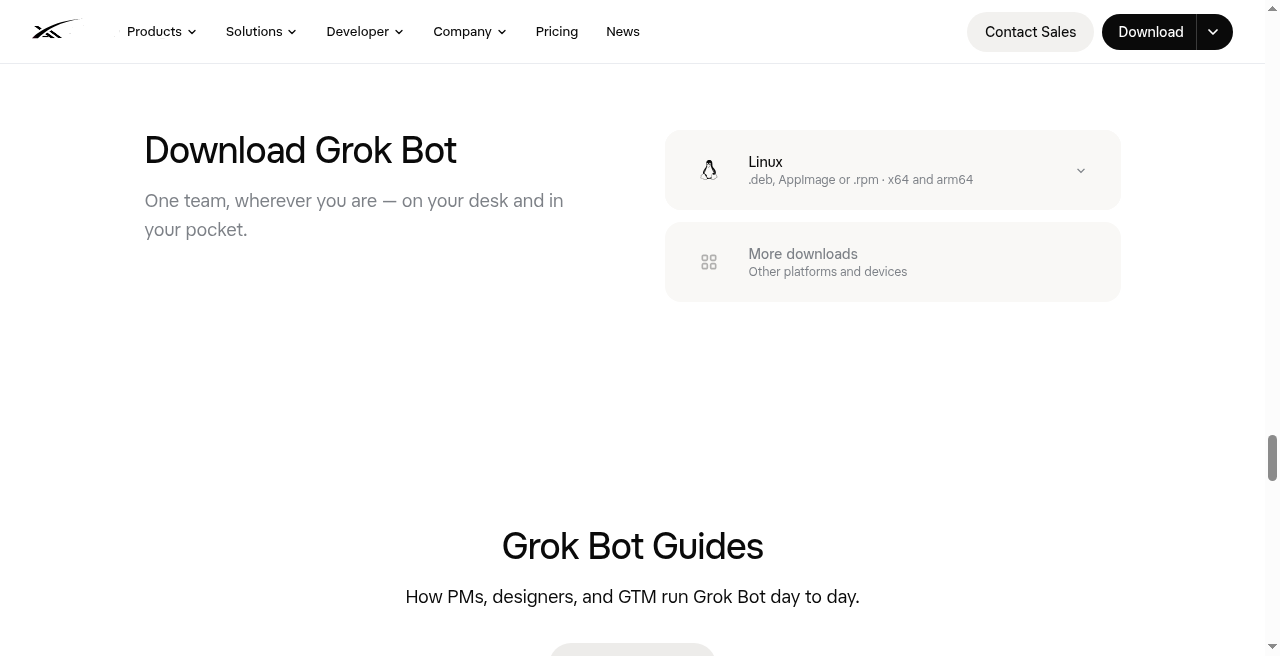The height and width of the screenshot is (656, 1280).
Task: Open the Products dropdown menu
Action: [x=161, y=32]
